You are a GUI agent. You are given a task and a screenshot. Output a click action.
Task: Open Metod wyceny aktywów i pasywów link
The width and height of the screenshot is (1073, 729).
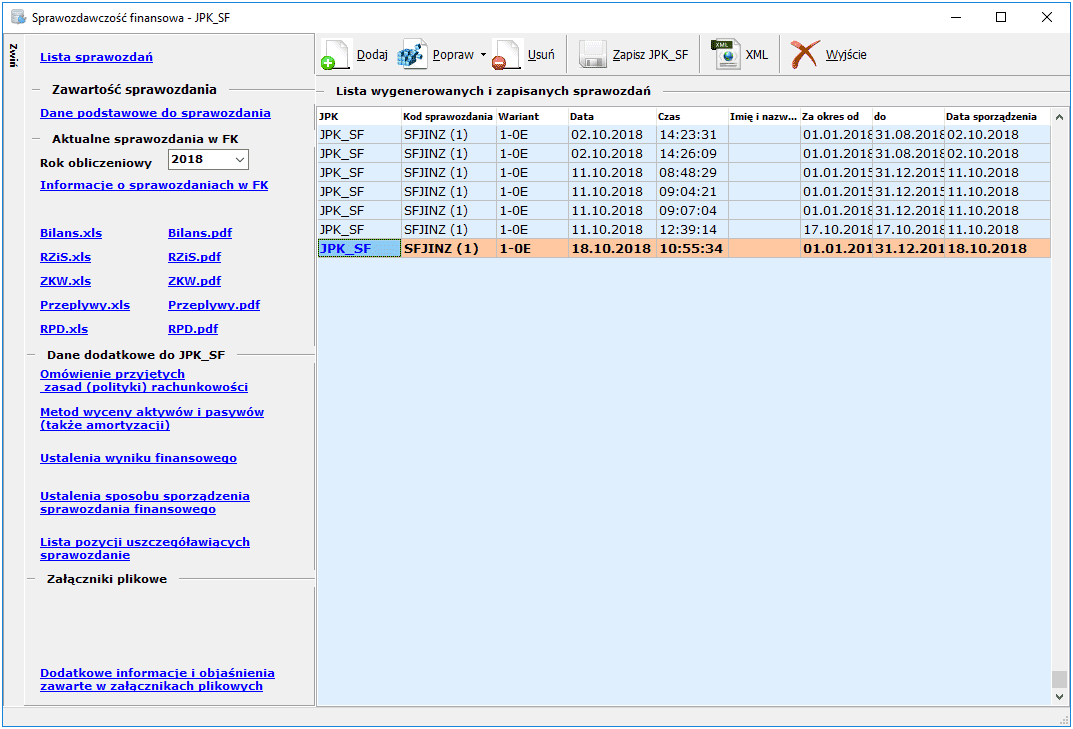click(x=152, y=418)
